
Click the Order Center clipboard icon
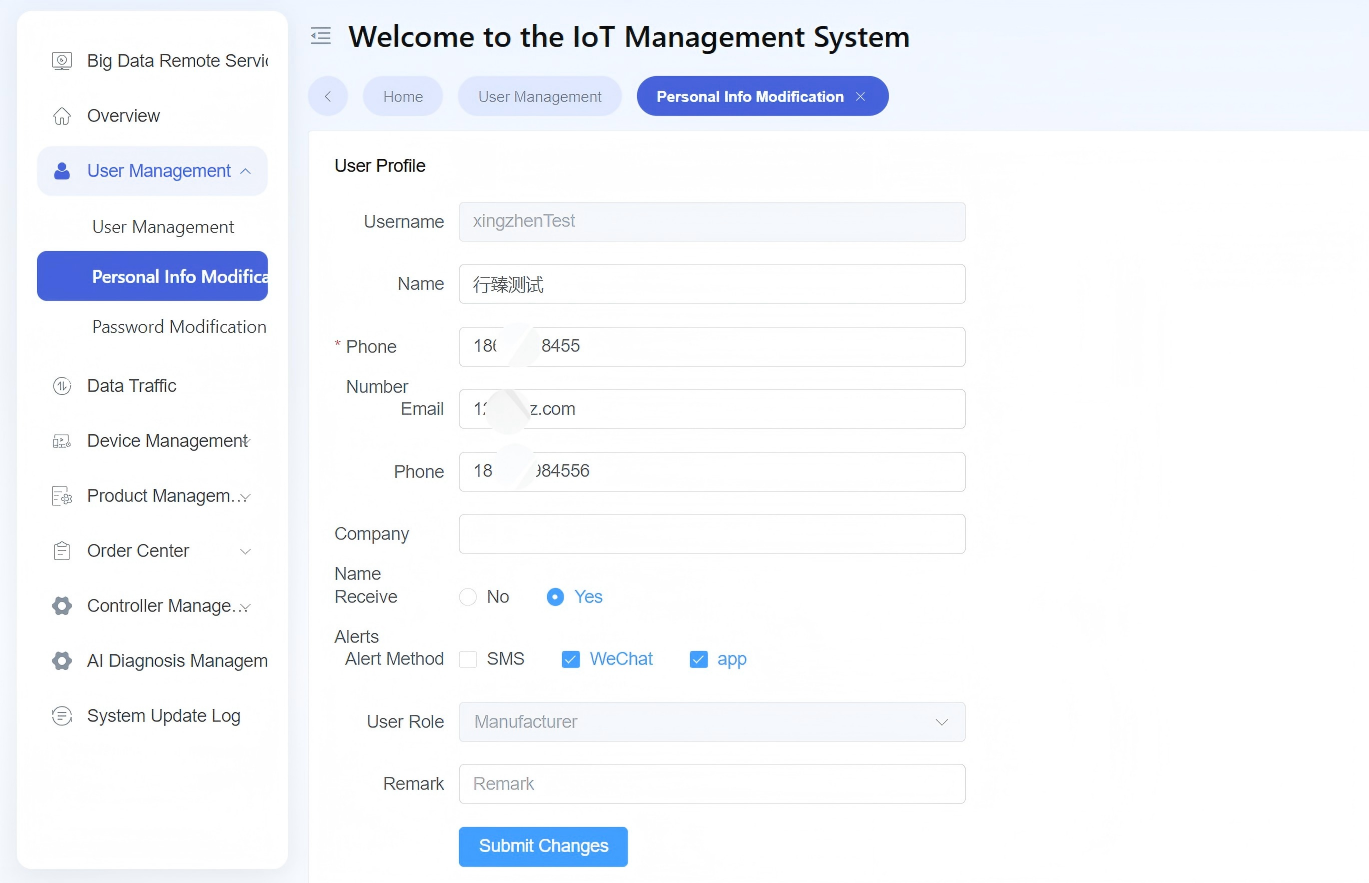(x=62, y=551)
